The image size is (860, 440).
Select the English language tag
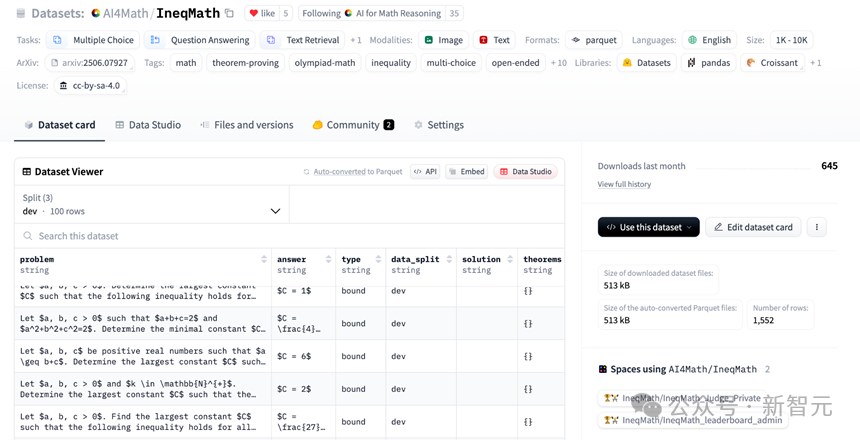(709, 40)
